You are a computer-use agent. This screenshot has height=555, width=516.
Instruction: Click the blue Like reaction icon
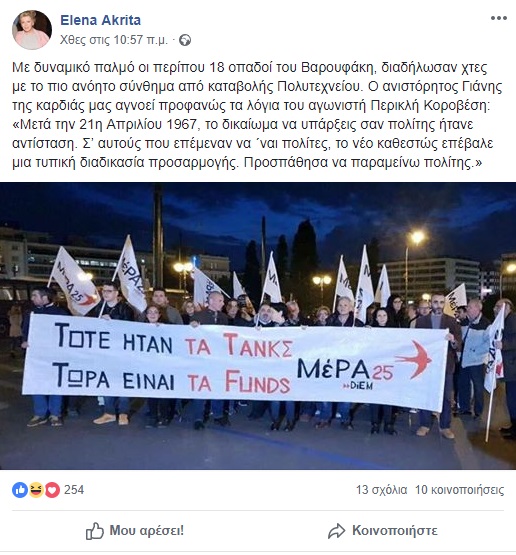click(x=20, y=490)
